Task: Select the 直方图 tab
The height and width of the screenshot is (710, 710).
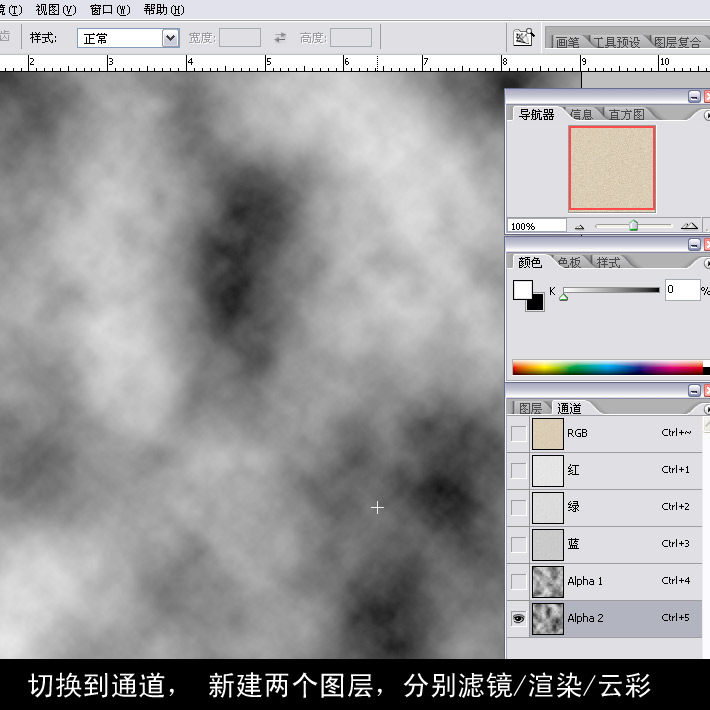Action: (x=626, y=115)
